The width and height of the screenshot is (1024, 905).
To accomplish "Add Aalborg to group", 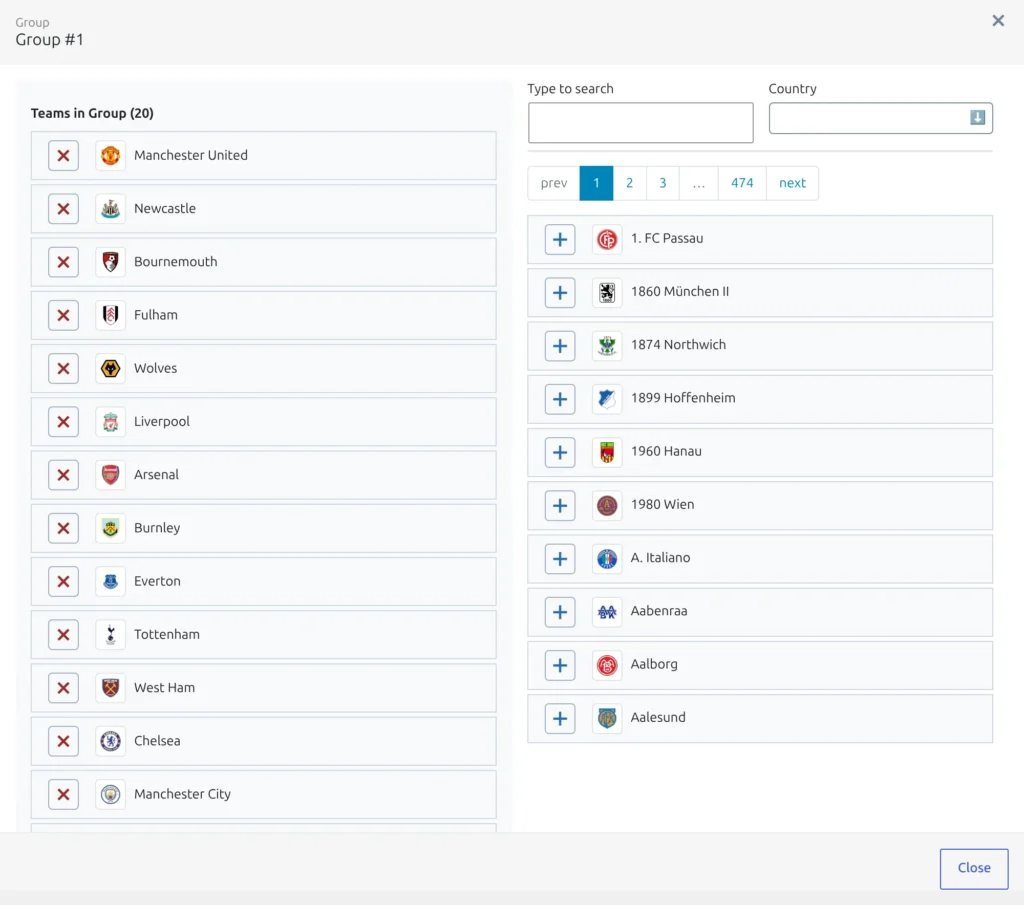I will click(560, 665).
